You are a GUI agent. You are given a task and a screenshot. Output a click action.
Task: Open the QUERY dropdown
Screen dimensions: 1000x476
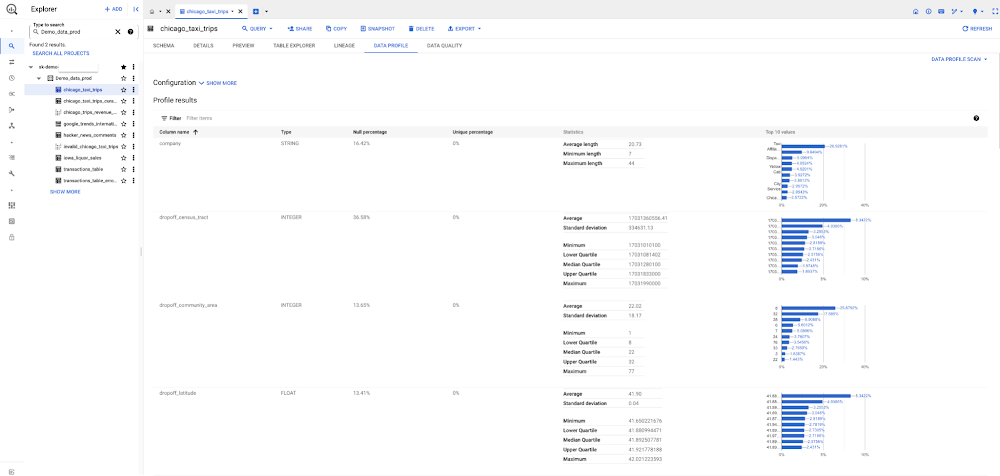(x=258, y=29)
